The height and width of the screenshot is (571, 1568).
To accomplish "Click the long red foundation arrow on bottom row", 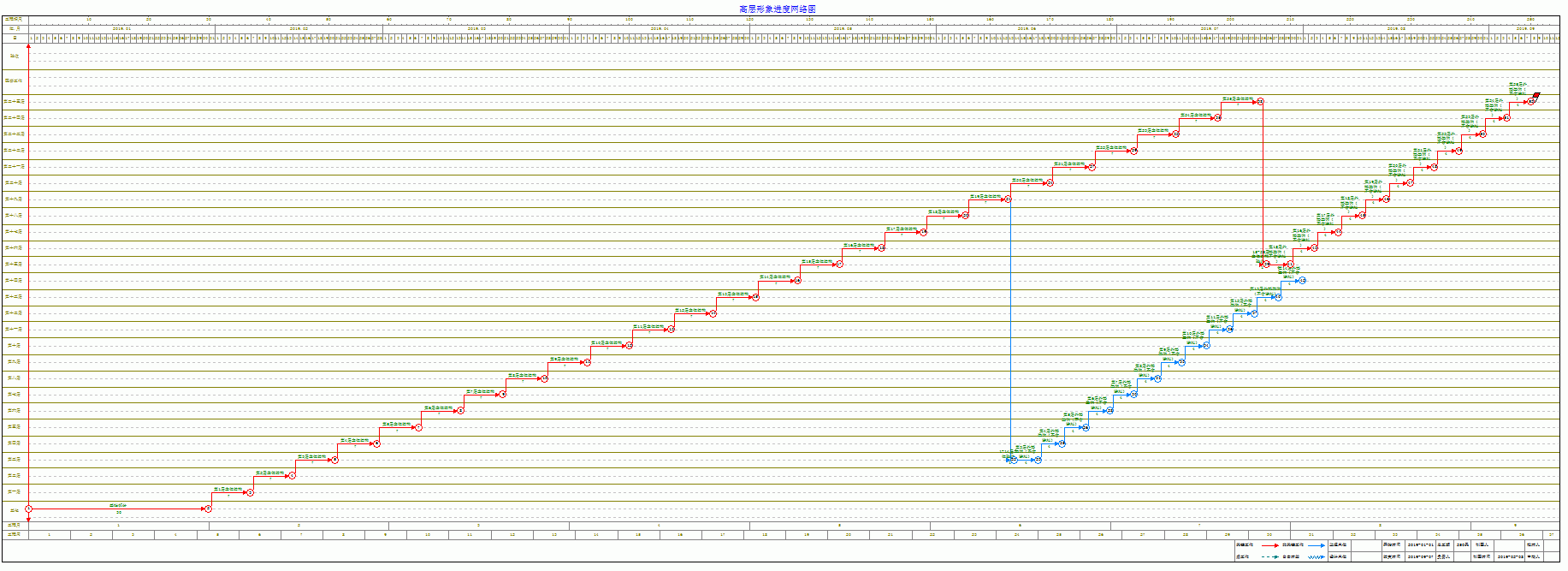I will click(x=118, y=509).
